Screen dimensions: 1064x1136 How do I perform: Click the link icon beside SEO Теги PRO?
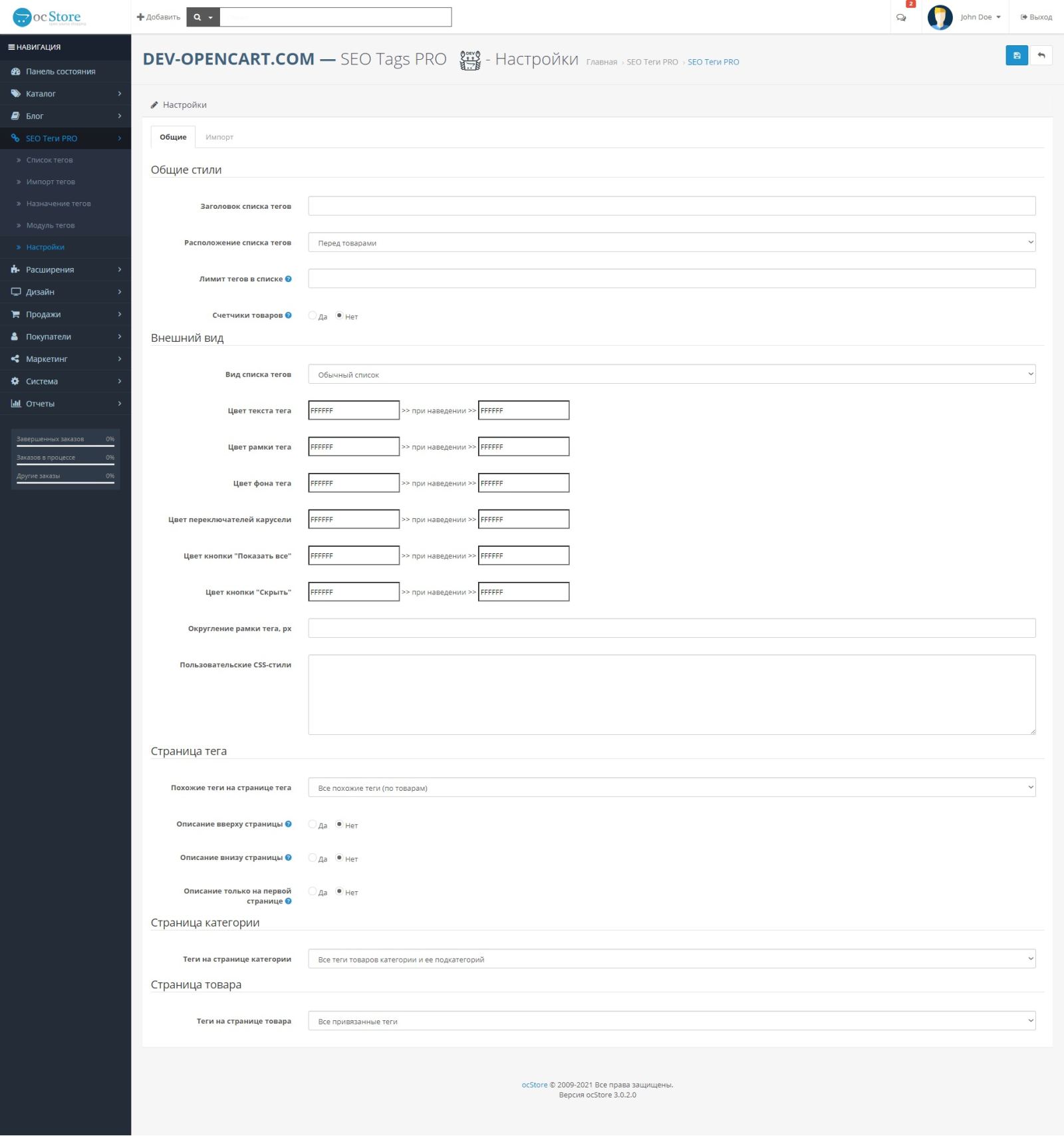click(16, 138)
